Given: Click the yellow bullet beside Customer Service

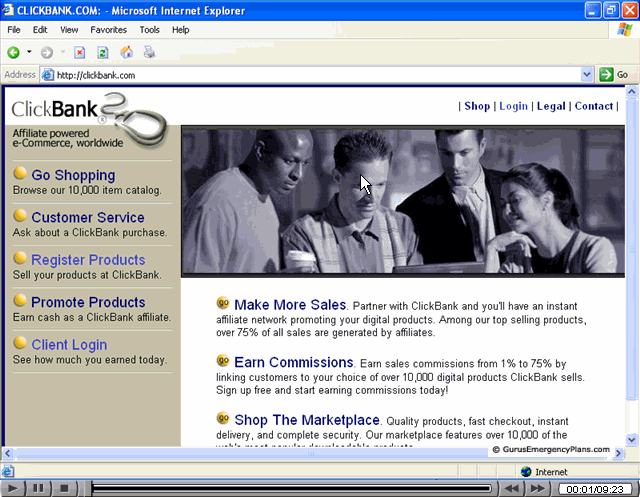Looking at the screenshot, I should pyautogui.click(x=20, y=215).
